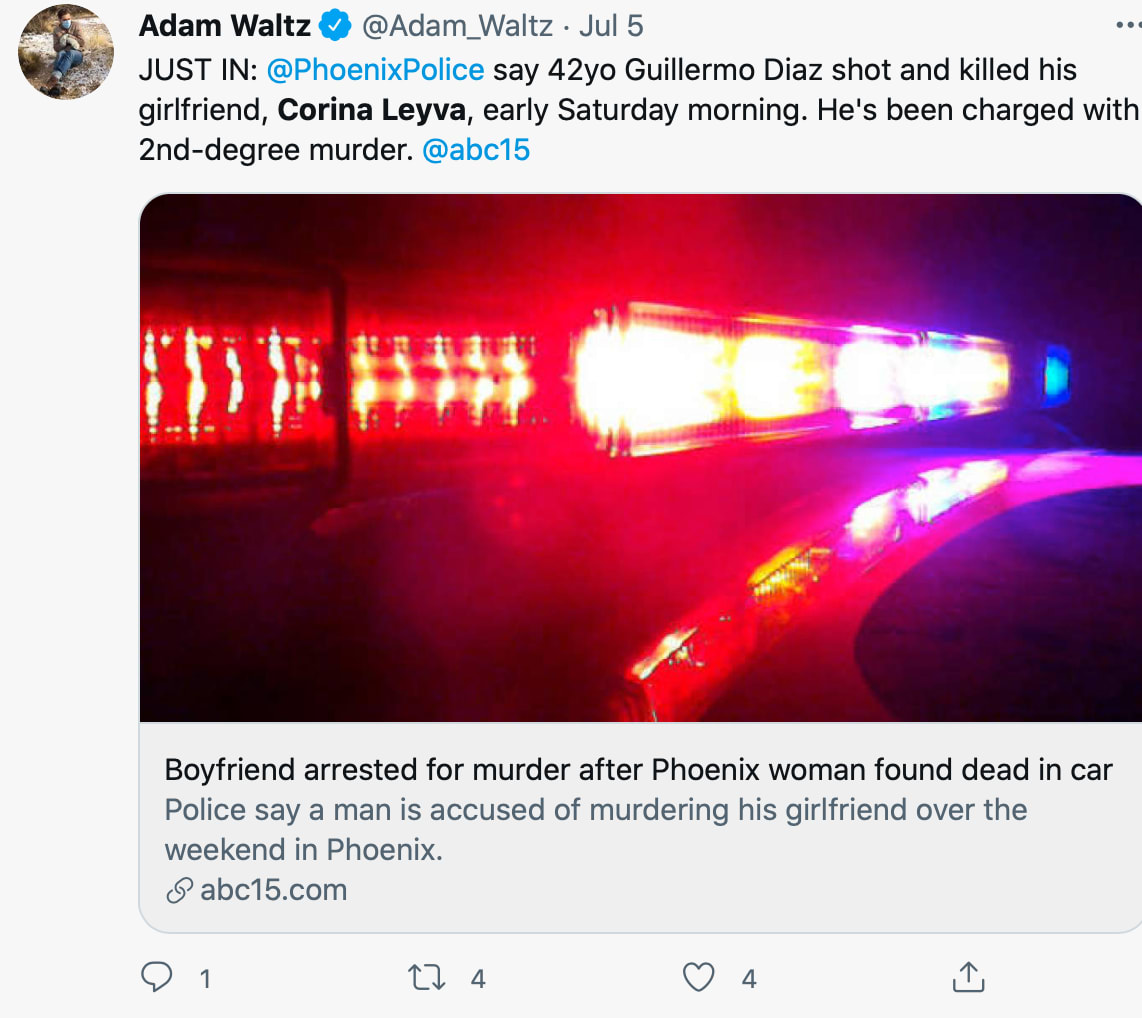Open the 'Boyfriend arrested for murder' headline
1142x1018 pixels.
(x=638, y=770)
